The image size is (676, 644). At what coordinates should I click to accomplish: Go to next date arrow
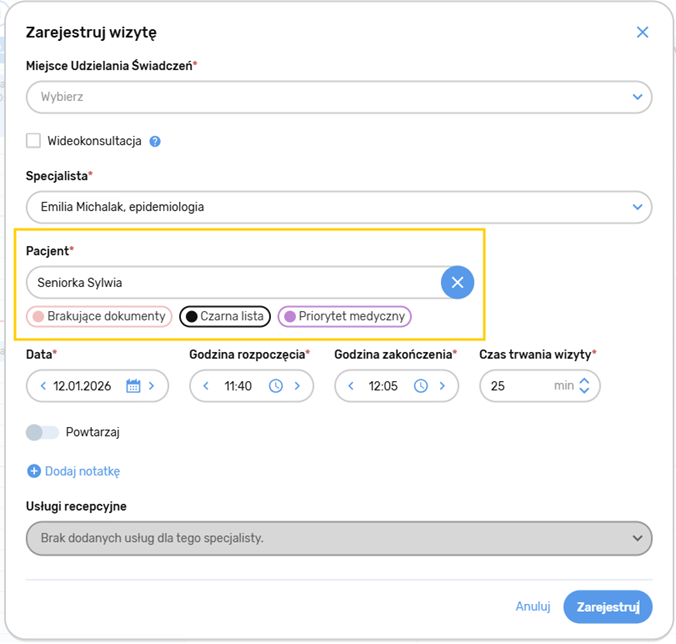tap(152, 386)
